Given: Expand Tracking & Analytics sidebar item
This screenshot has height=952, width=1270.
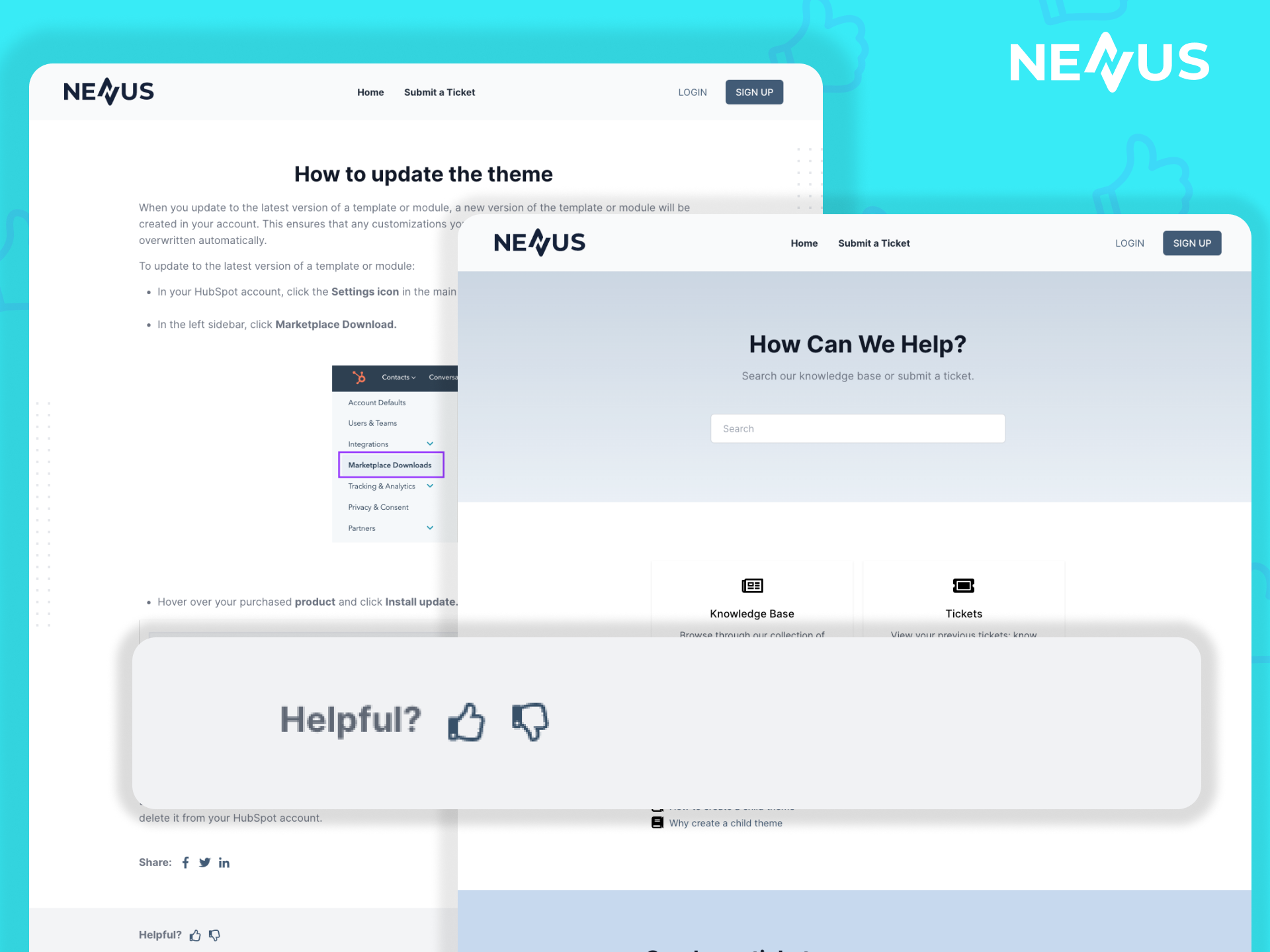Looking at the screenshot, I should point(430,486).
